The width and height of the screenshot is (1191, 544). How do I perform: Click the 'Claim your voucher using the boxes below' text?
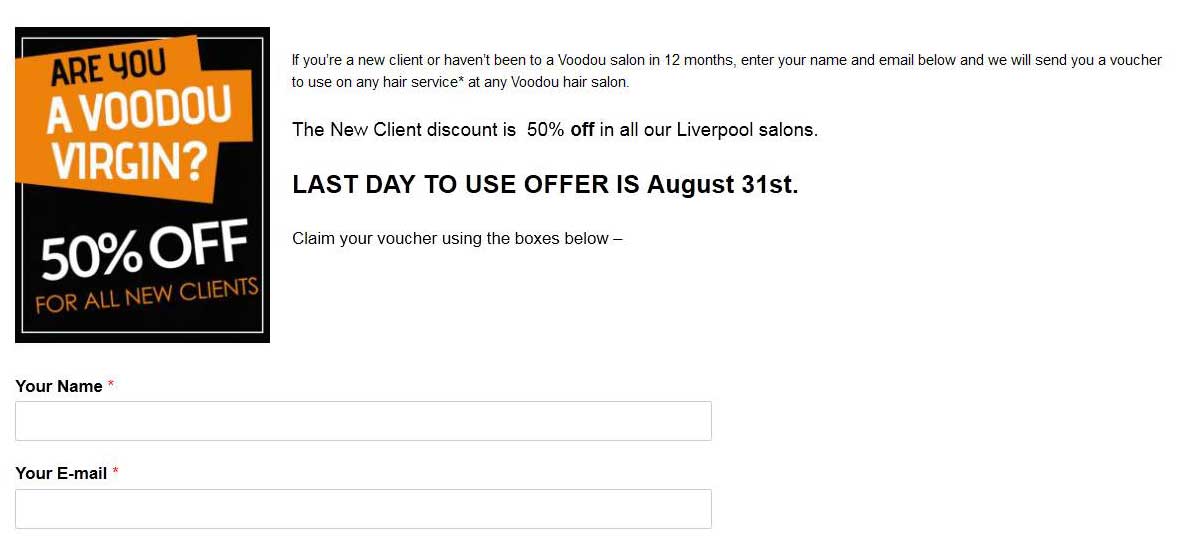pos(457,239)
